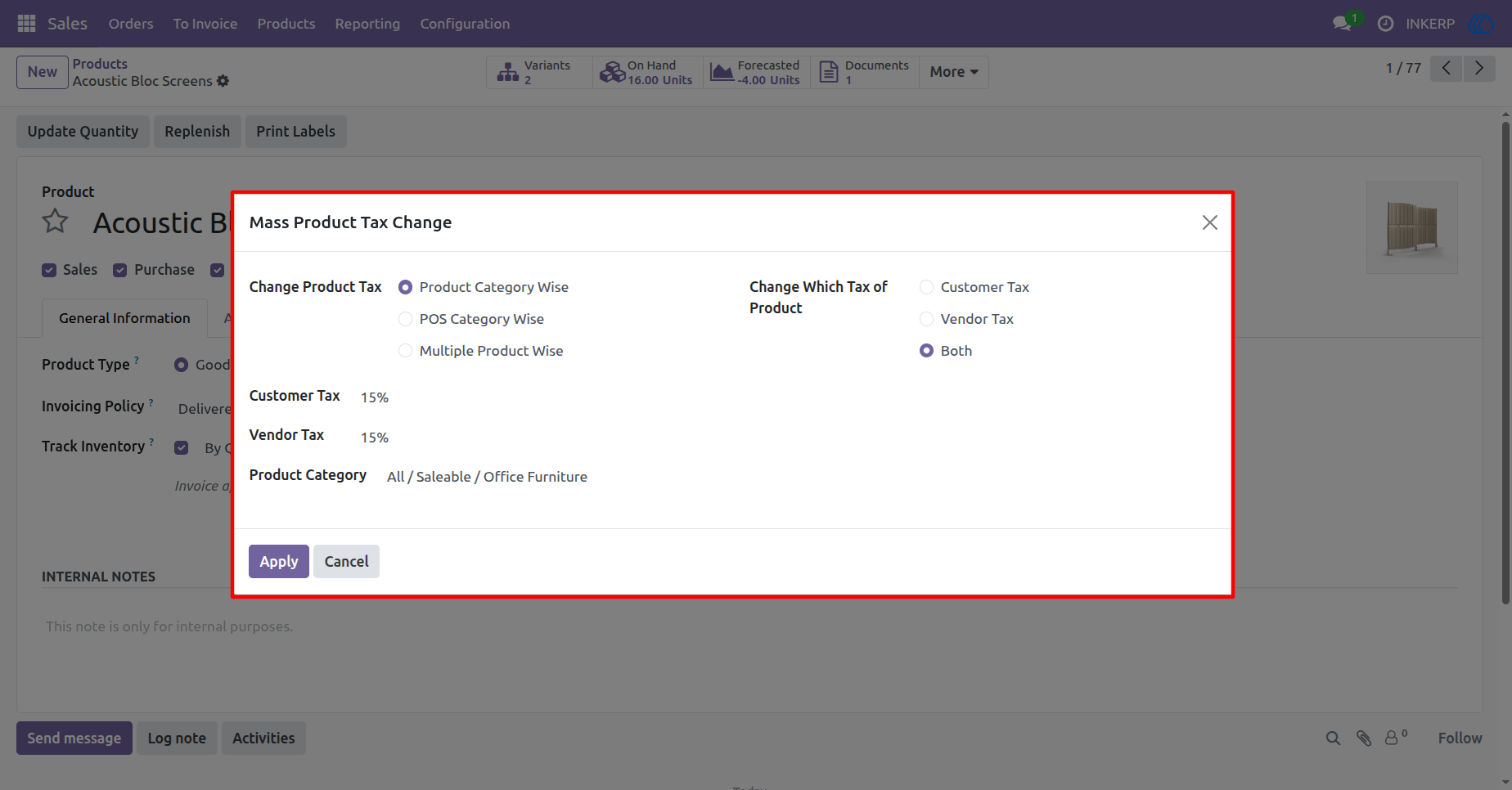The image size is (1512, 790).
Task: Select Product Category Wise radio
Action: [405, 287]
